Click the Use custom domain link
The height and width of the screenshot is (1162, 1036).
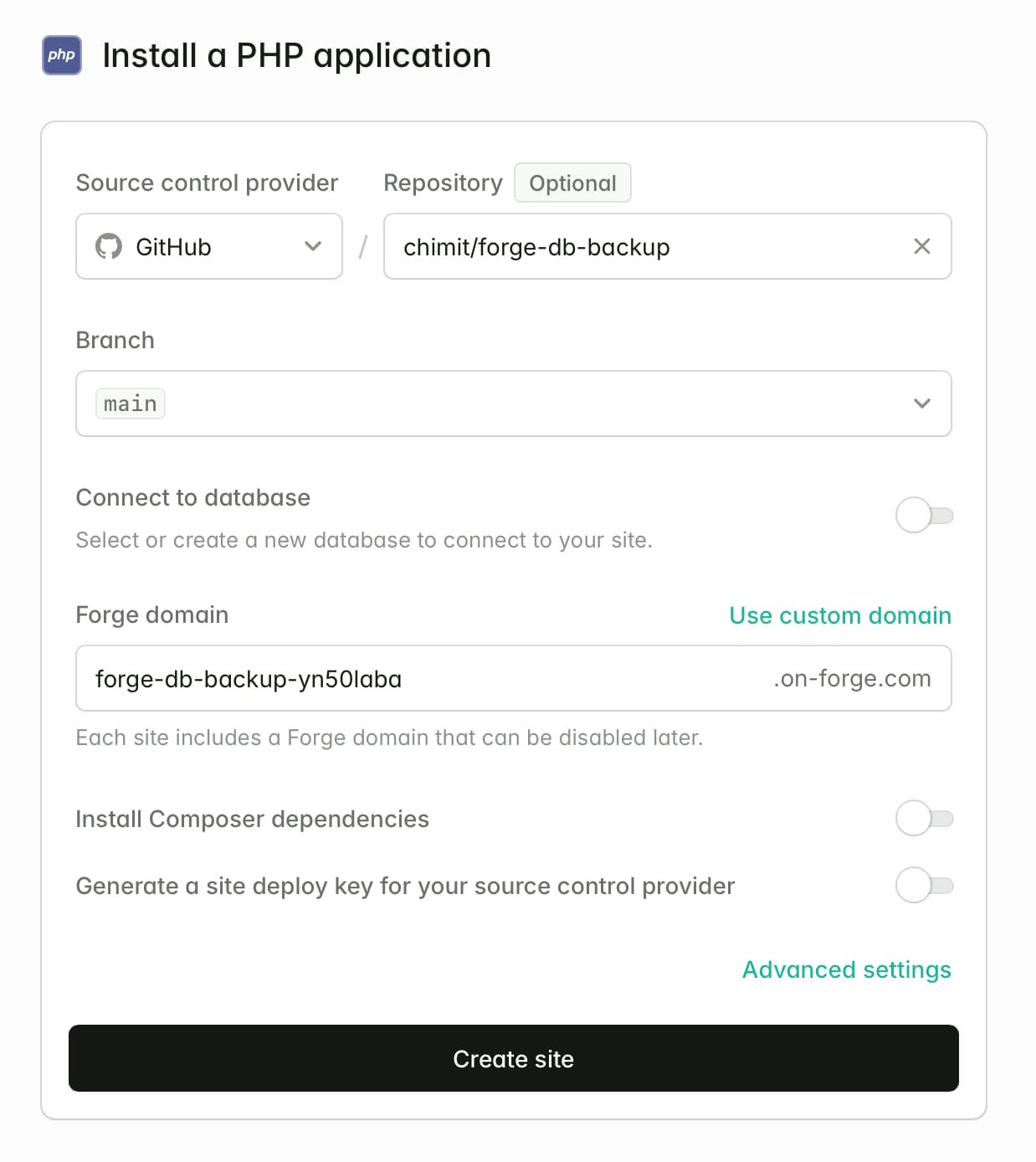coord(839,615)
